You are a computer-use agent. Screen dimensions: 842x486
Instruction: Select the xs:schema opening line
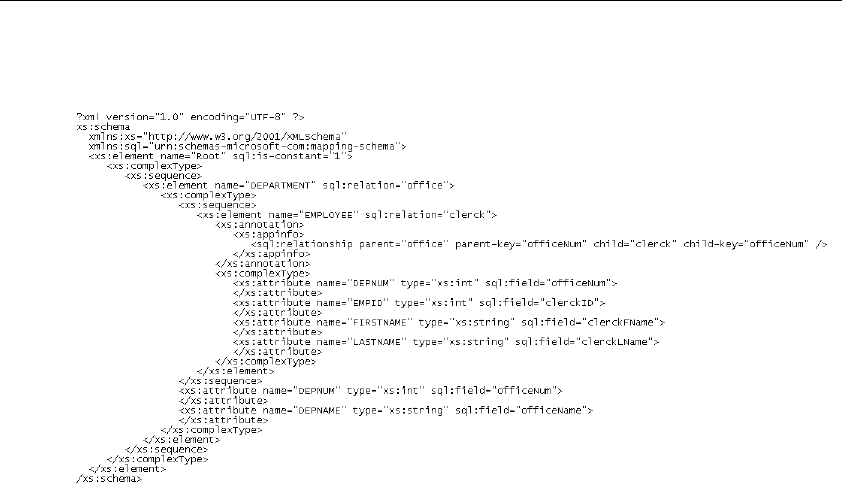pyautogui.click(x=103, y=127)
